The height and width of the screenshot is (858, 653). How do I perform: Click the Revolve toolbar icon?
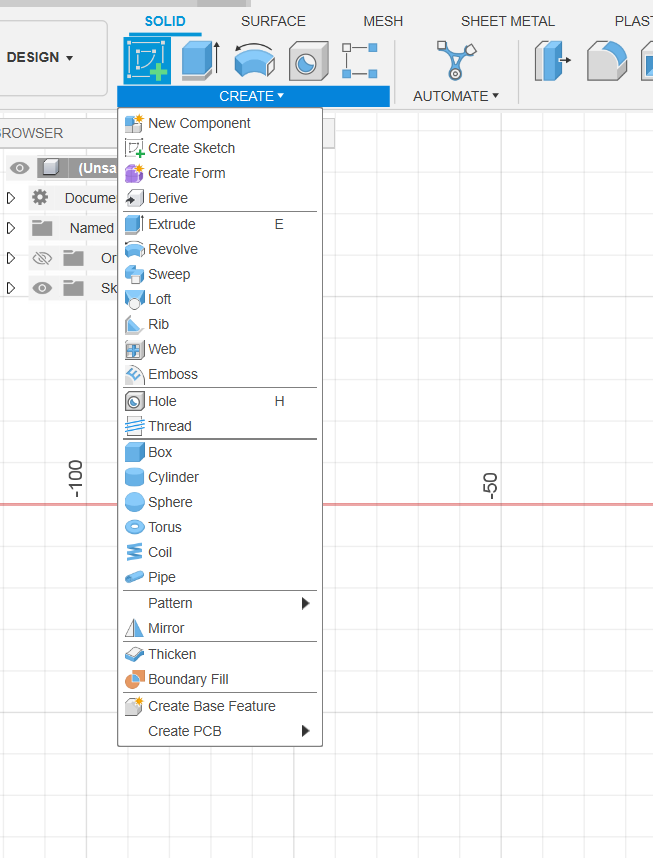point(255,60)
